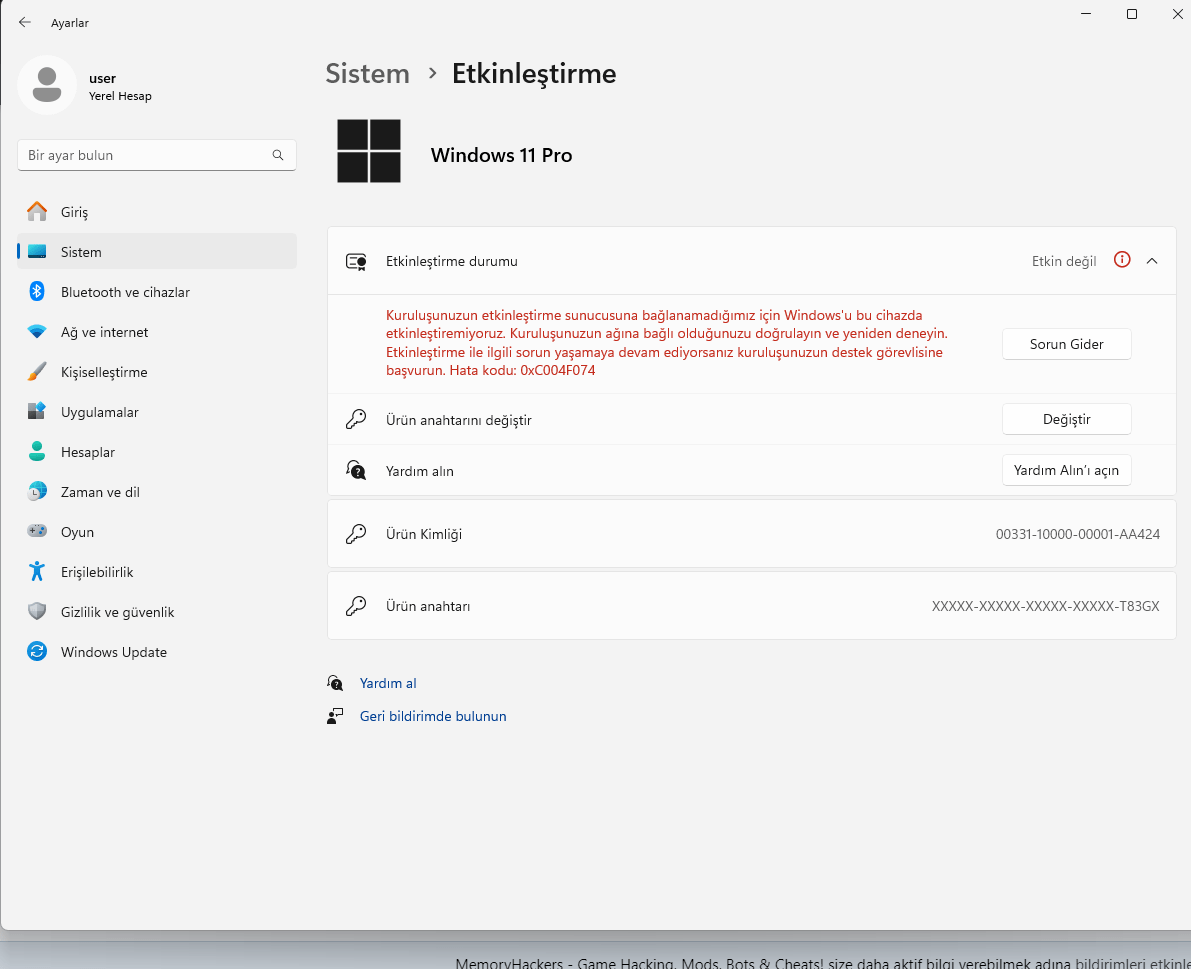Click the paintbrush Kişiselleştirme icon
Viewport: 1191px width, 969px height.
tap(36, 372)
